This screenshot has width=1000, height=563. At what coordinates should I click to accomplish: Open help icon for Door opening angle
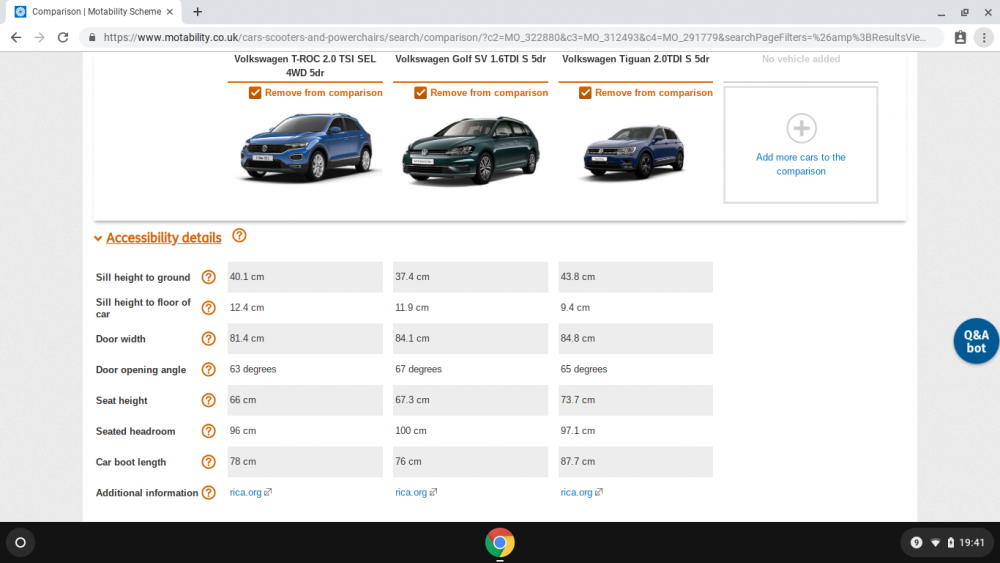pyautogui.click(x=209, y=370)
